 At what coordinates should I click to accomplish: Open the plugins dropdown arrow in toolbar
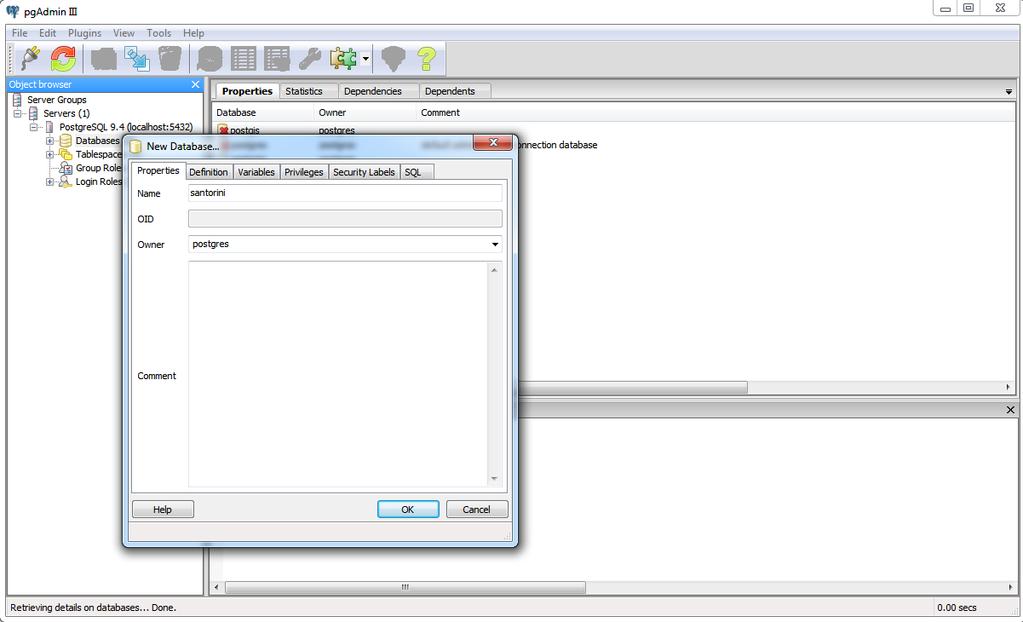tap(365, 59)
